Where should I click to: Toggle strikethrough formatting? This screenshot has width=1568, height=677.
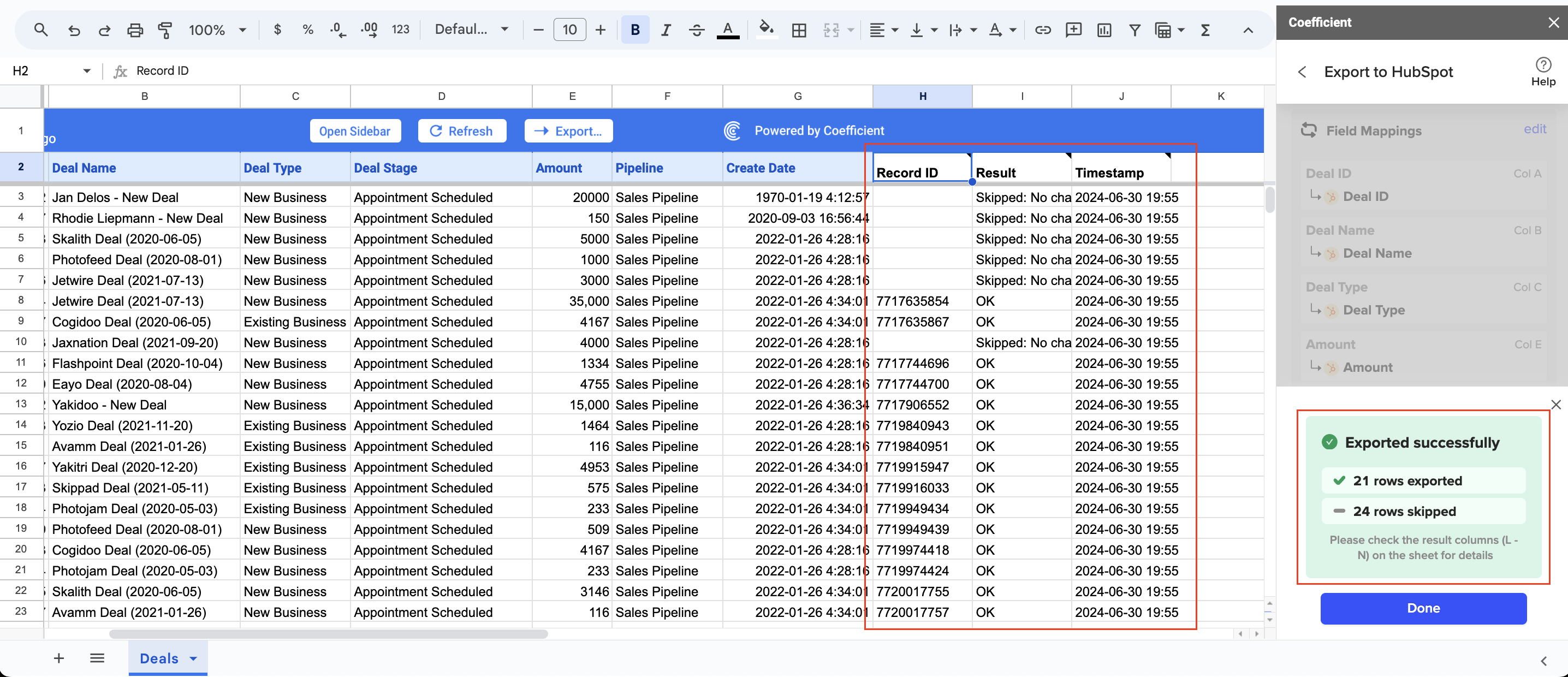[696, 29]
